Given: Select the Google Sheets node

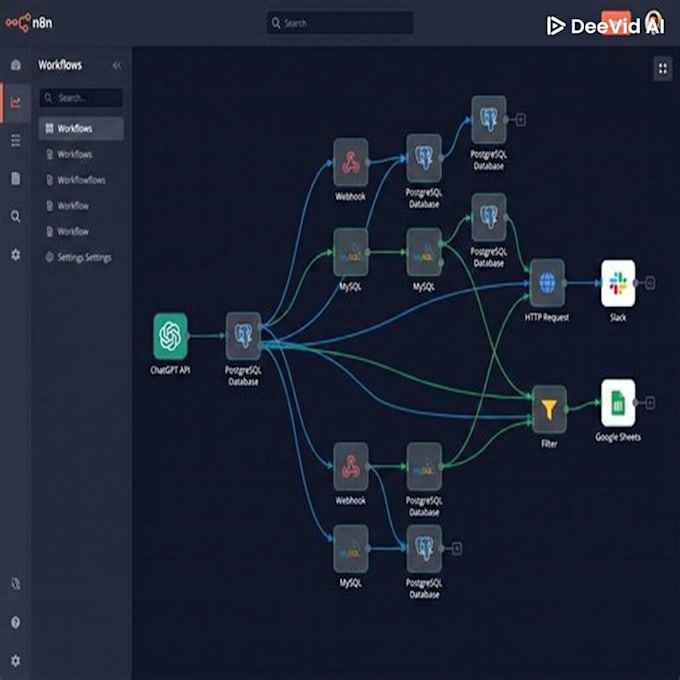Looking at the screenshot, I should 618,403.
